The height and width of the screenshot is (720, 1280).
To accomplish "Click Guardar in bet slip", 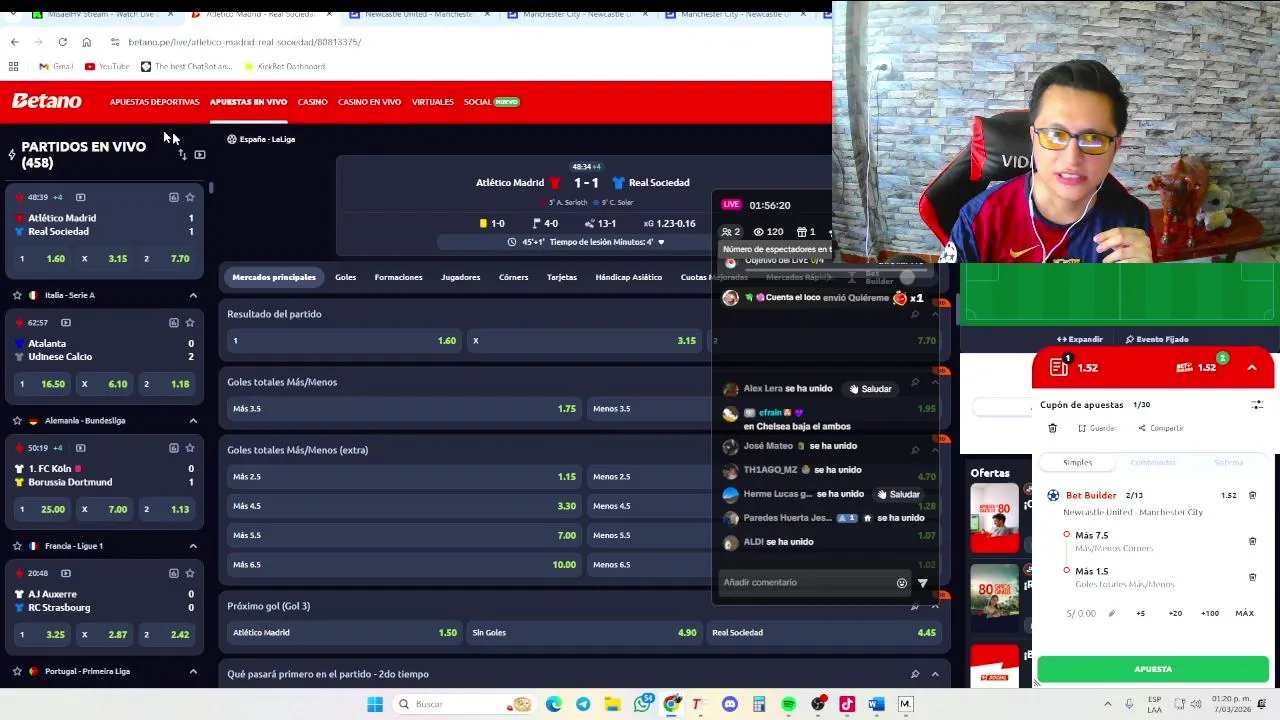I will [1096, 428].
